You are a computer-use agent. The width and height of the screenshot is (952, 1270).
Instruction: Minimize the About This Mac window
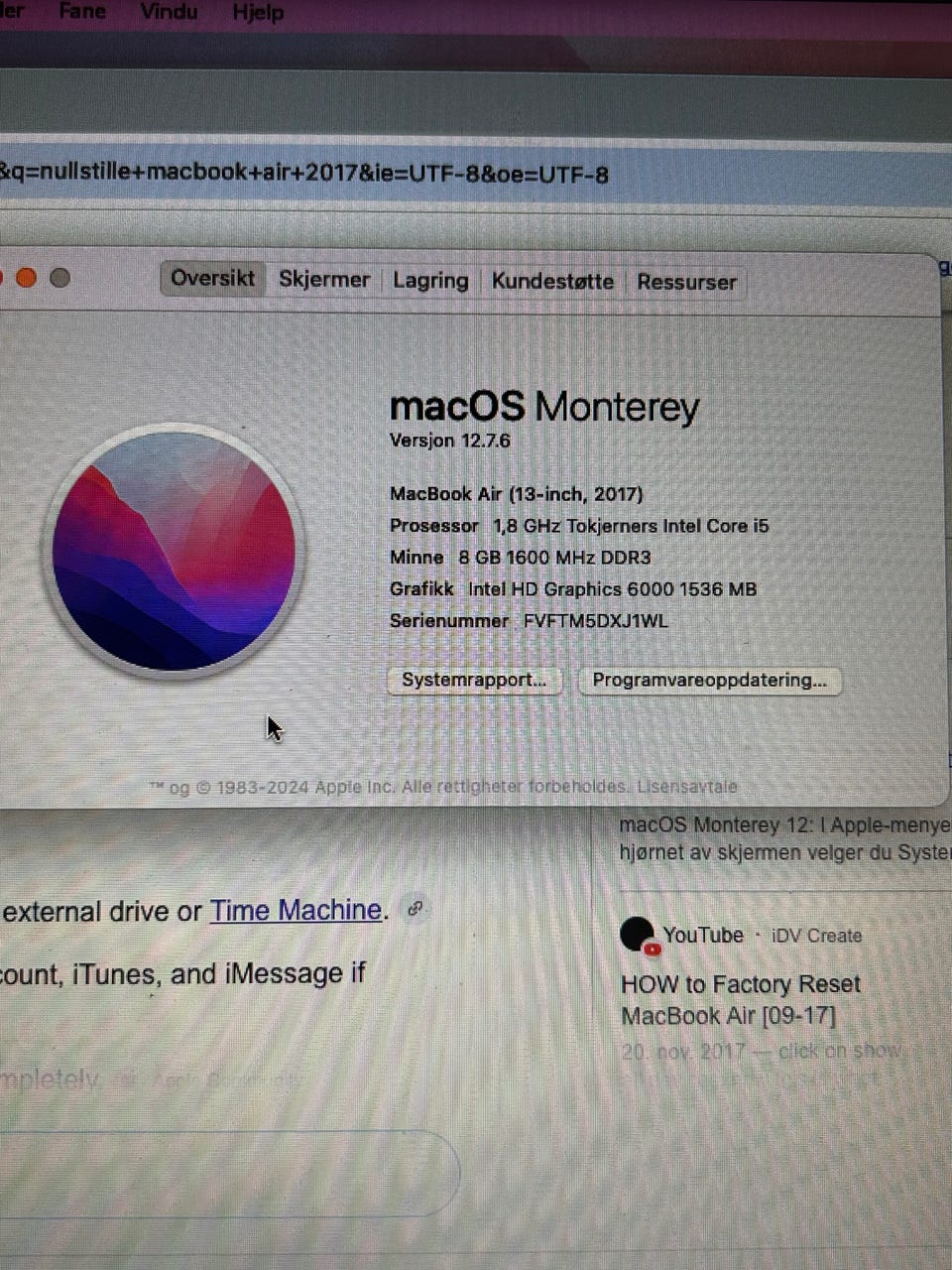27,278
